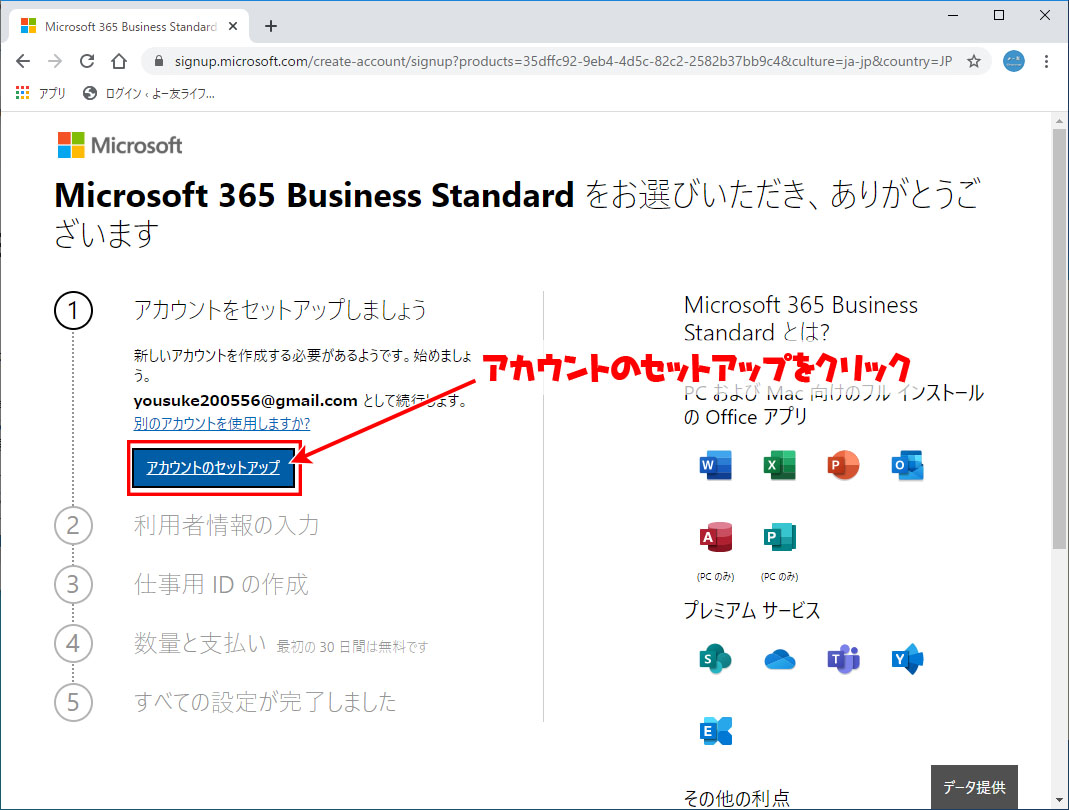Click the page vertical scrollbar
Image resolution: width=1069 pixels, height=810 pixels.
[x=1059, y=339]
